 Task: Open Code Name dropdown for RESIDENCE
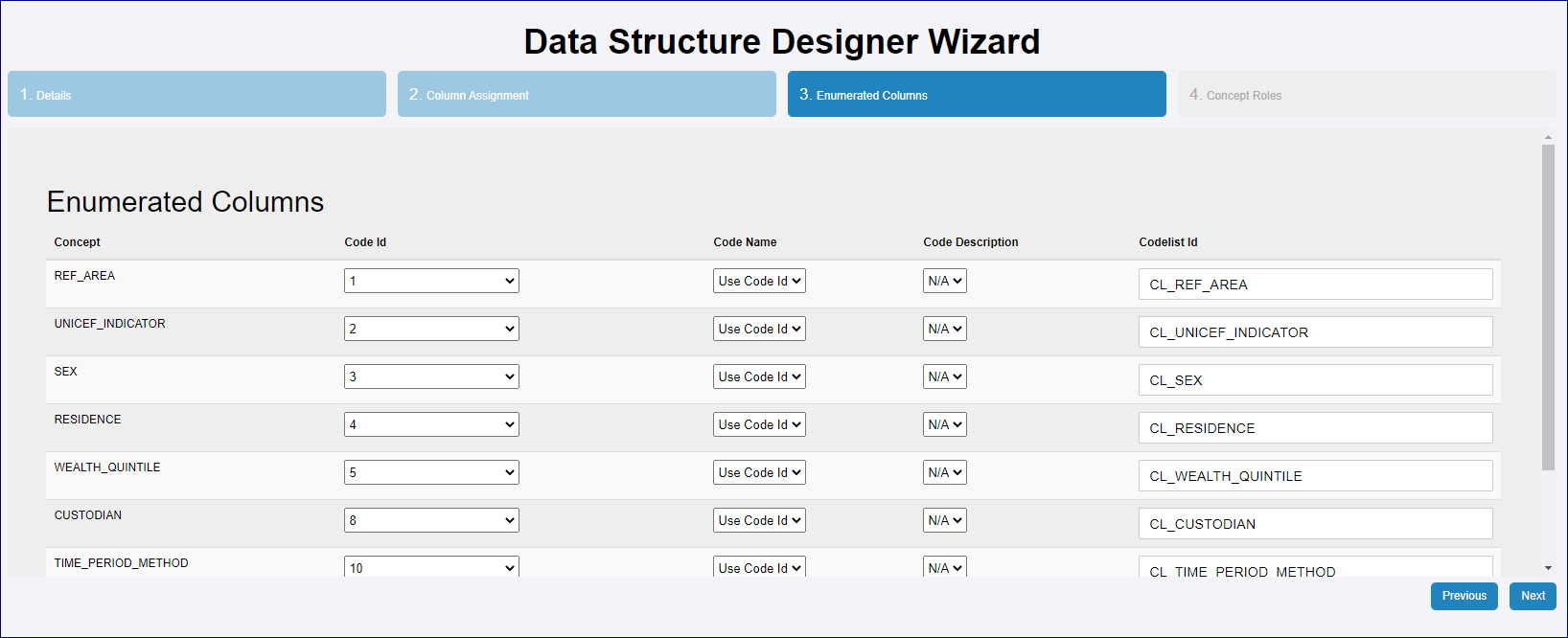pos(758,424)
